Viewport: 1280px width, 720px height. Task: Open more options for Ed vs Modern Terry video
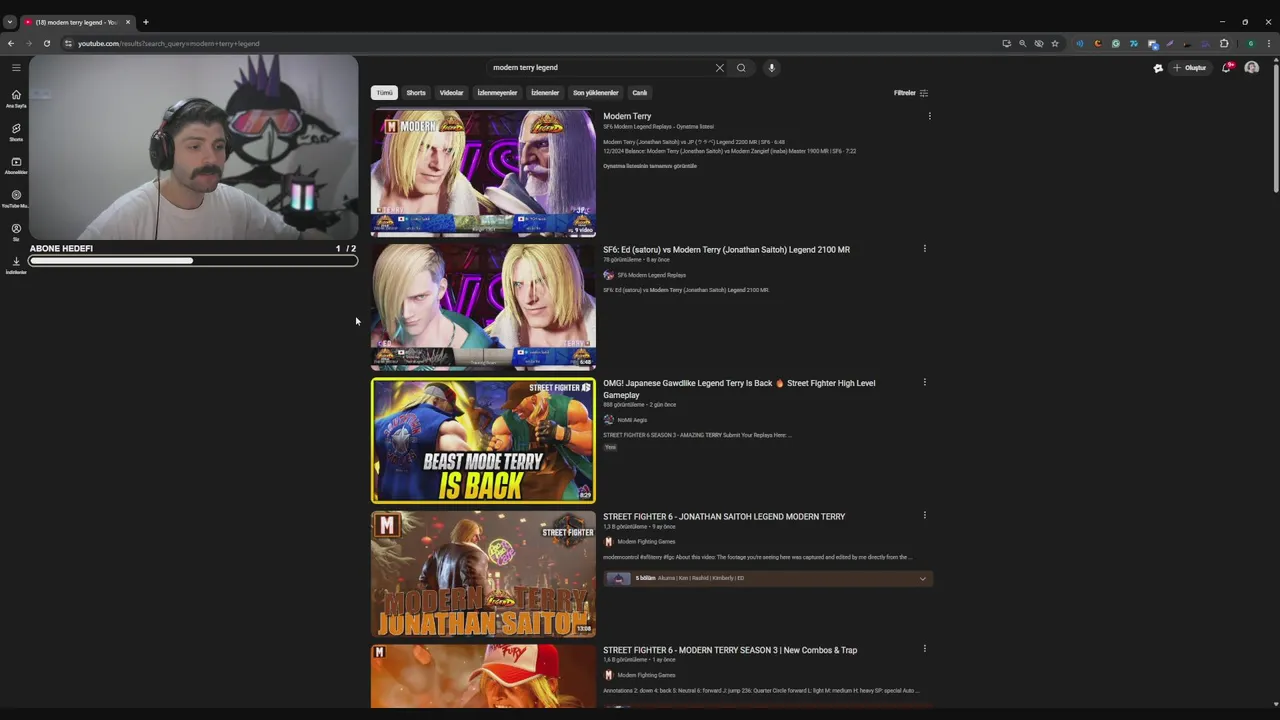924,249
